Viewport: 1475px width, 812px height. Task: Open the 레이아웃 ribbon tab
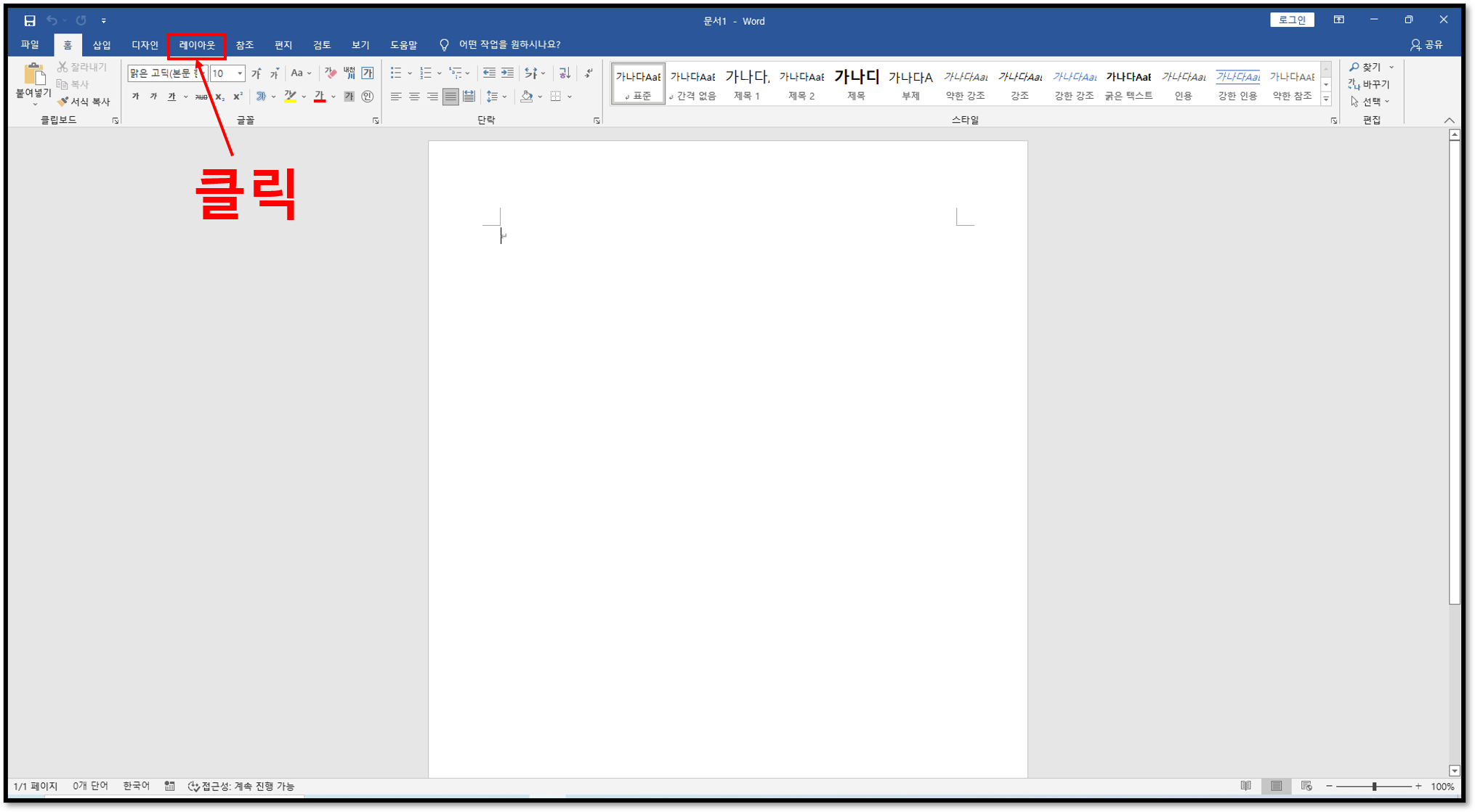click(197, 45)
